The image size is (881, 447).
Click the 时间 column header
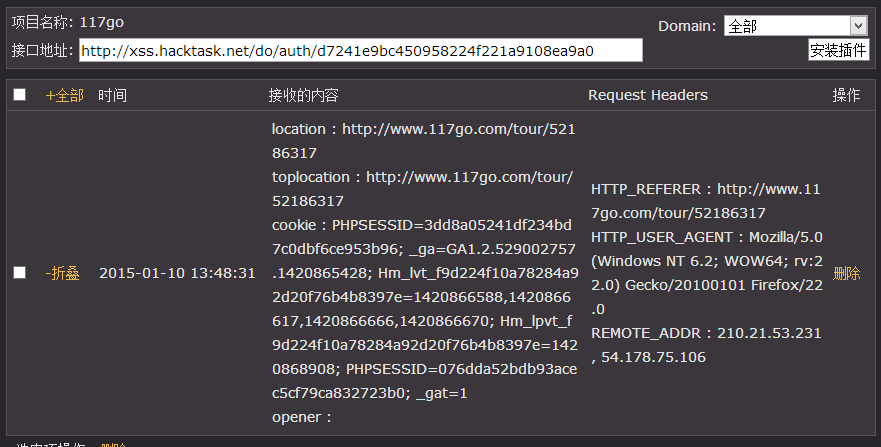pos(112,95)
